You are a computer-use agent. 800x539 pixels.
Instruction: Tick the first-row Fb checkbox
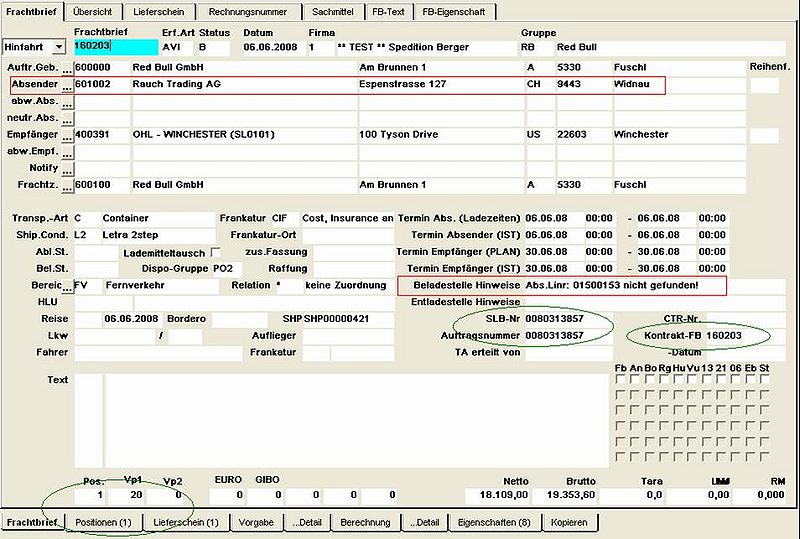(x=620, y=379)
